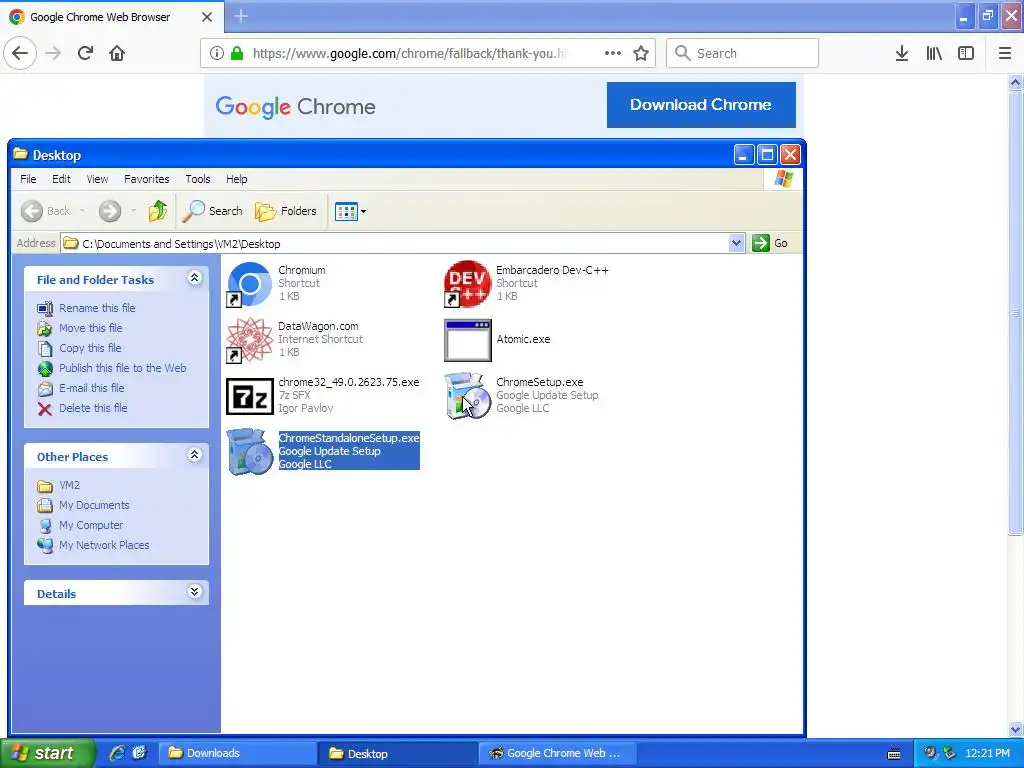Select Embarcadero Dev-C++ shortcut icon
This screenshot has width=1024, height=768.
[468, 284]
